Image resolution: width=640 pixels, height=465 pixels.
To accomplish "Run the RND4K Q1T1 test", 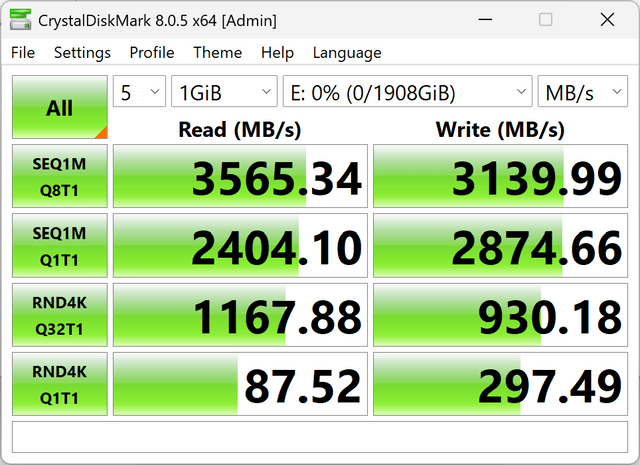I will [x=60, y=384].
